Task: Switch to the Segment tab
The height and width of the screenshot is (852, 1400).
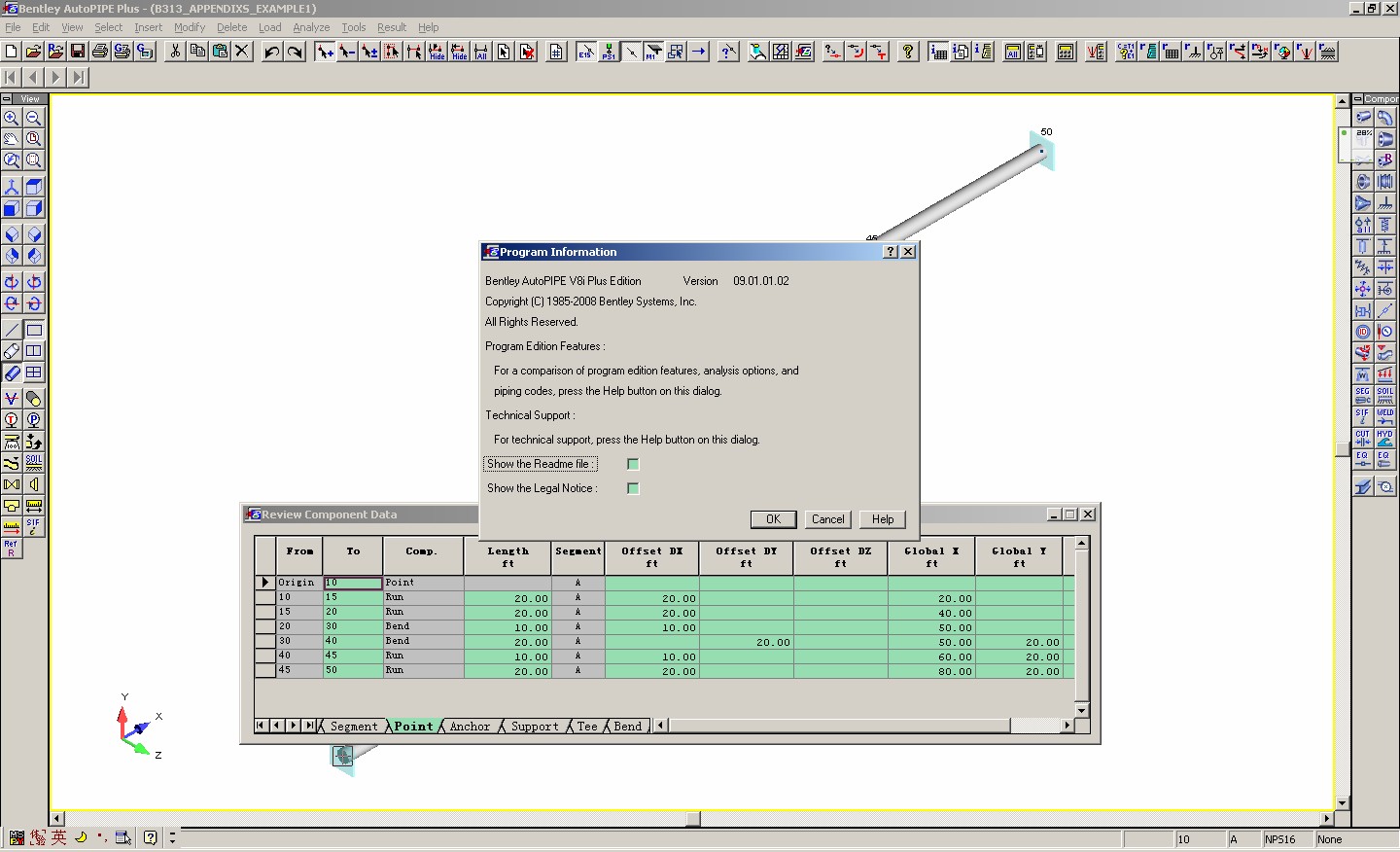Action: click(354, 727)
